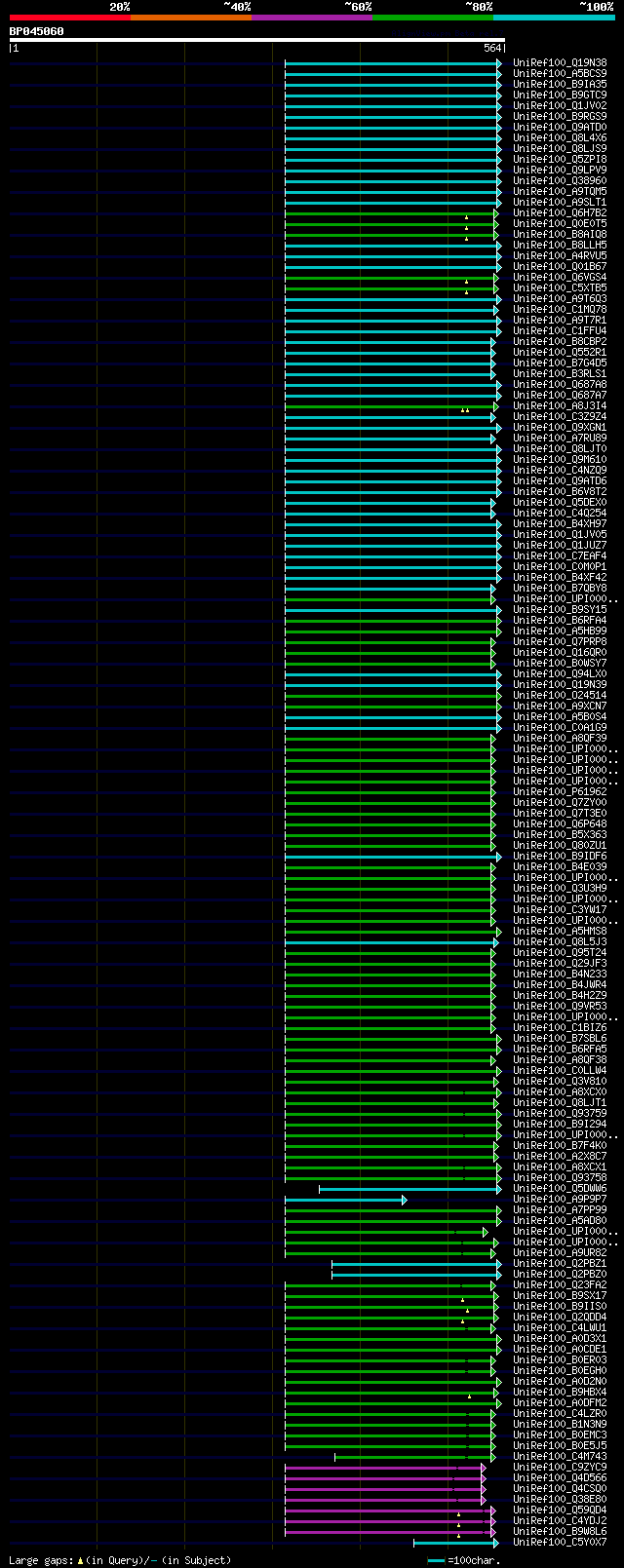Screen dimensions: 624x1568
Task: Click label UniRef100_B1N3N9
Action: point(560,1425)
